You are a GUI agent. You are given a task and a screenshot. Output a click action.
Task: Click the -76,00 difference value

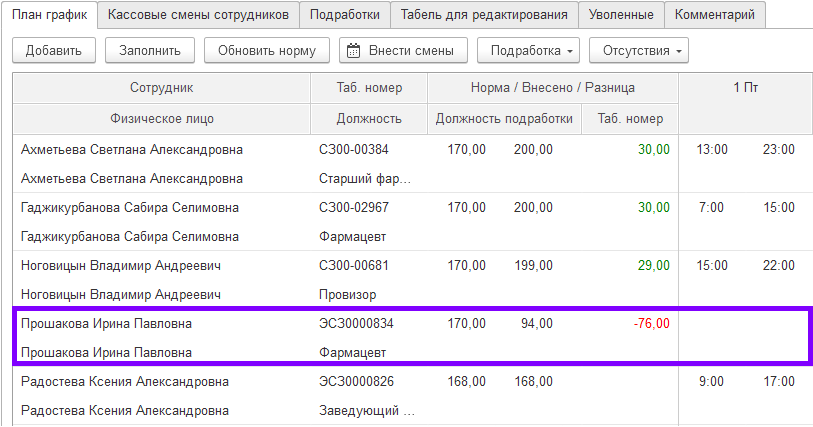652,324
